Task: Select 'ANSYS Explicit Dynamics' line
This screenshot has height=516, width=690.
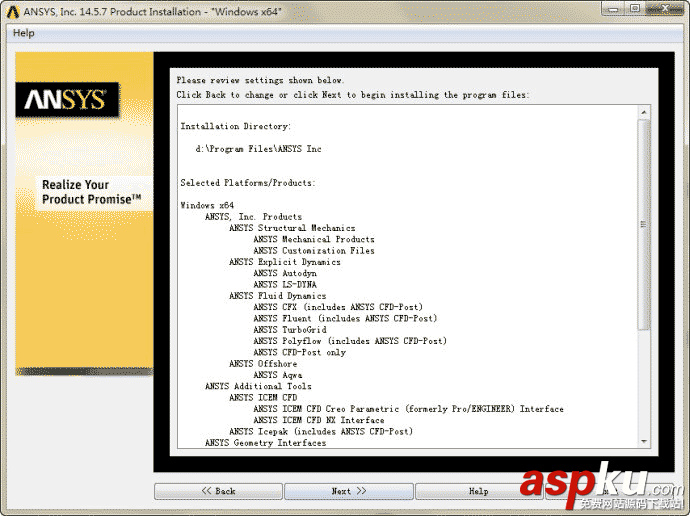Action: [x=285, y=262]
